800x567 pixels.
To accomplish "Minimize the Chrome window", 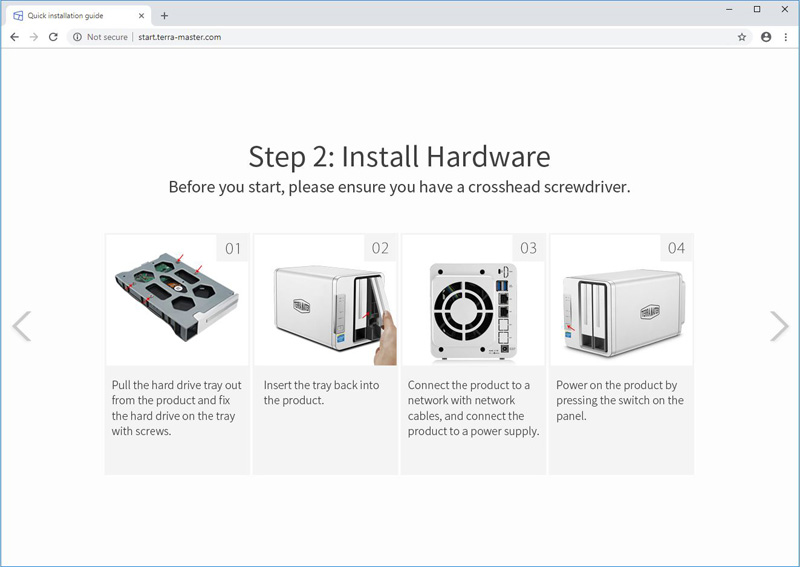I will coord(730,9).
